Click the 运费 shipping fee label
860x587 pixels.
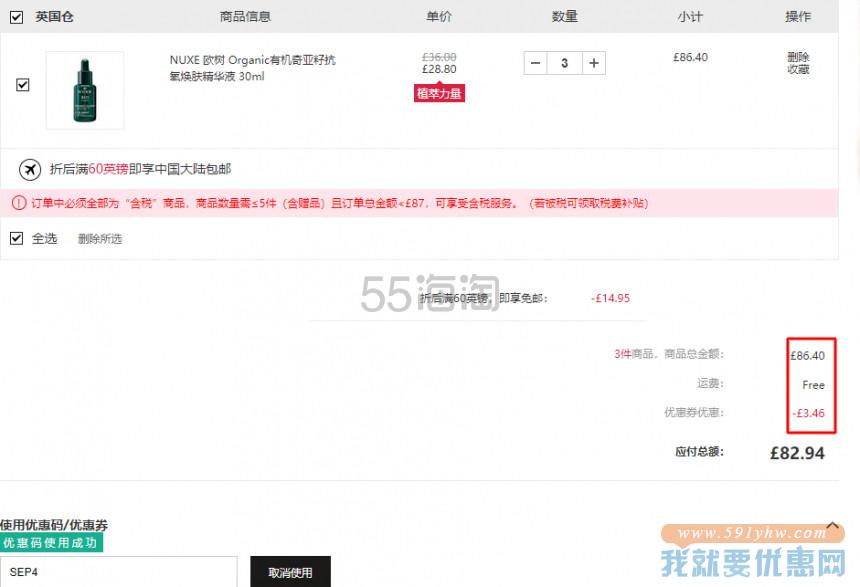pyautogui.click(x=710, y=383)
